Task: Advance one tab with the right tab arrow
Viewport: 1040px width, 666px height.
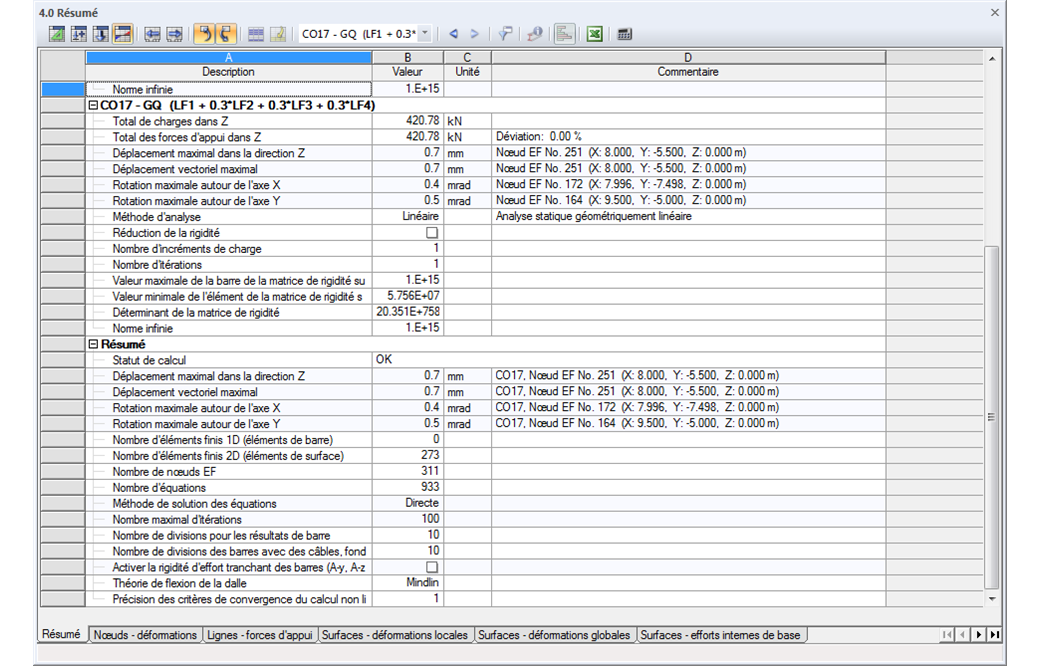Action: tap(978, 635)
